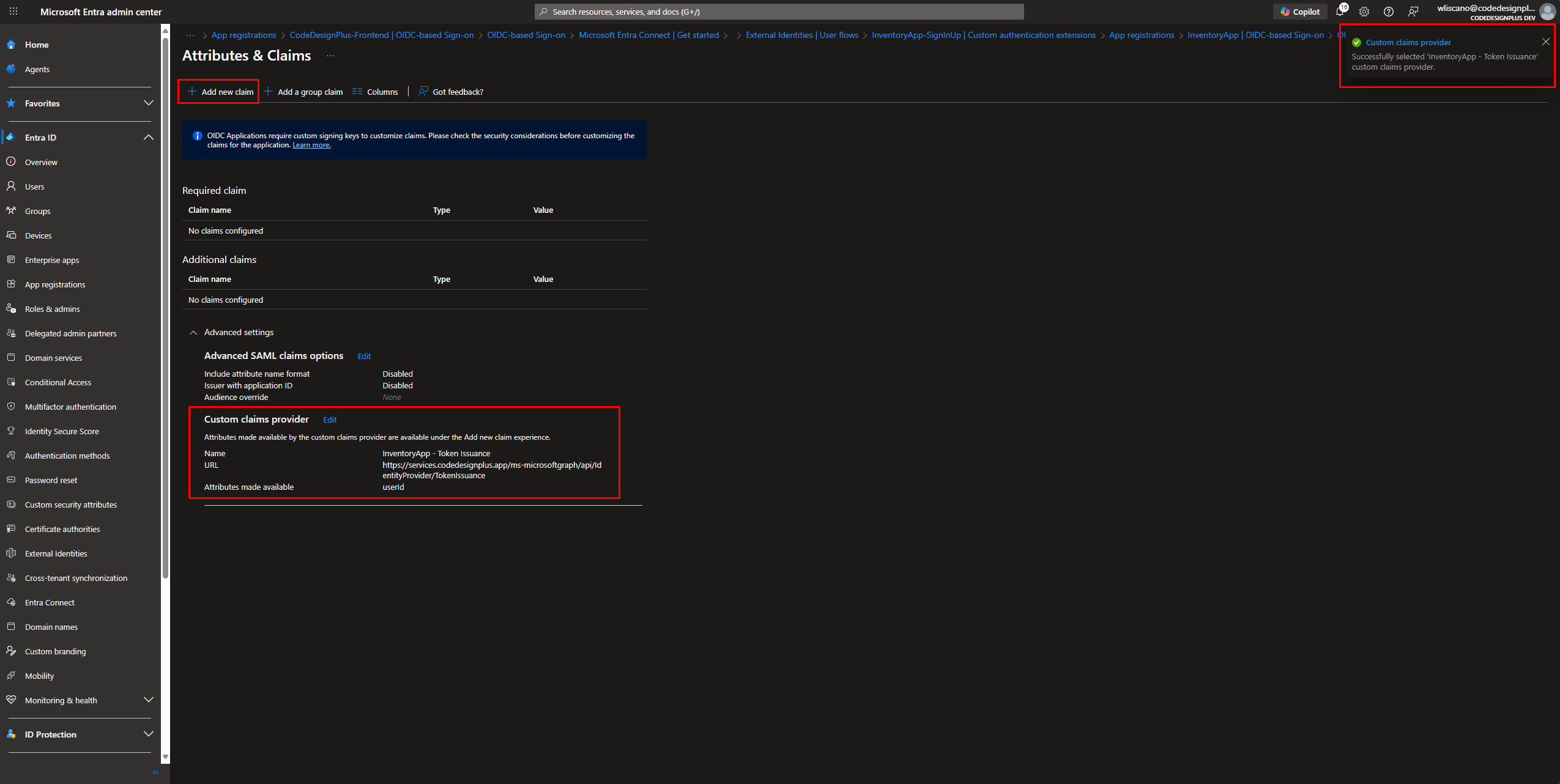The width and height of the screenshot is (1560, 784).
Task: Click the Identity Secure Score trophy icon
Action: point(11,431)
